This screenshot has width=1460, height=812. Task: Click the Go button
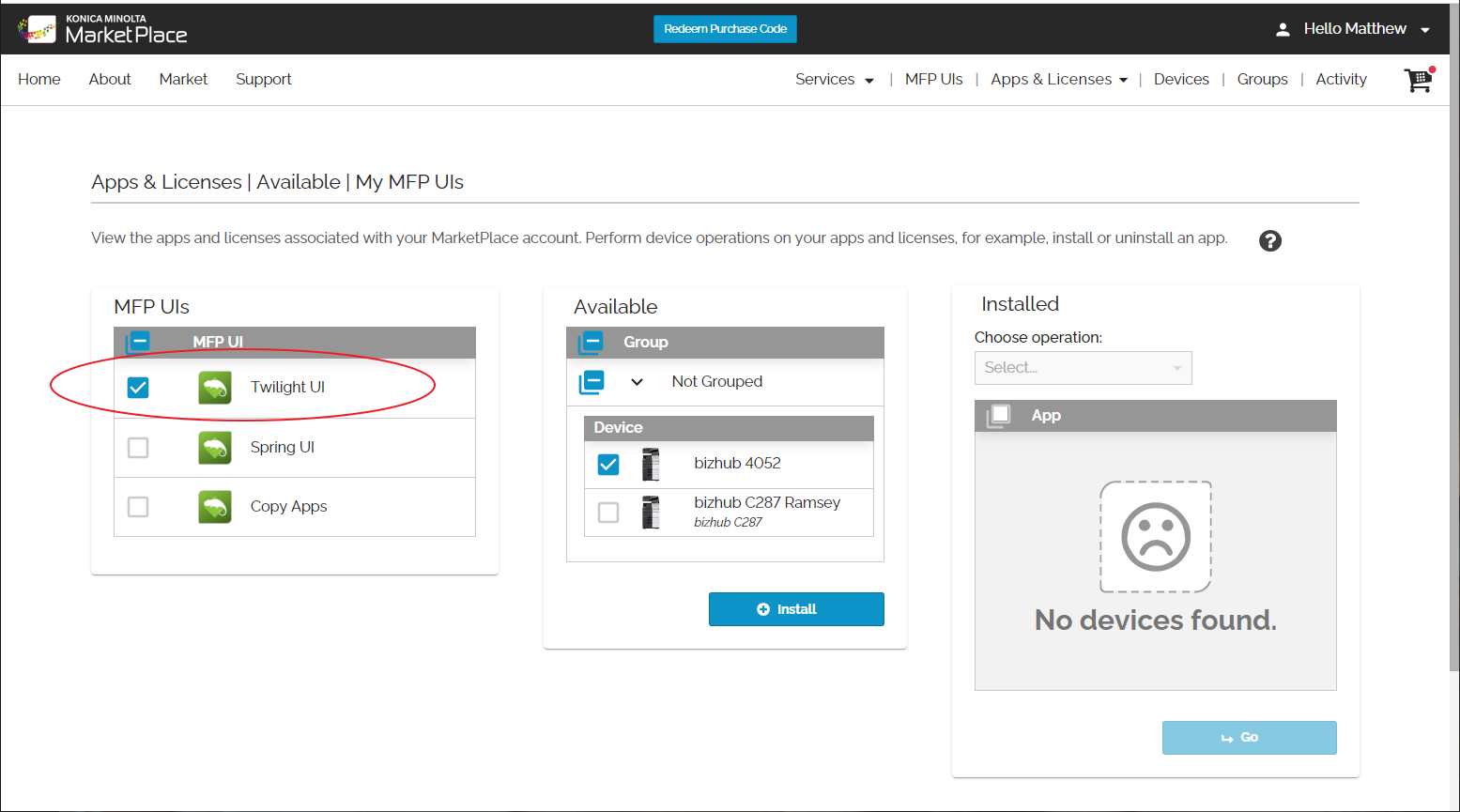click(1250, 738)
